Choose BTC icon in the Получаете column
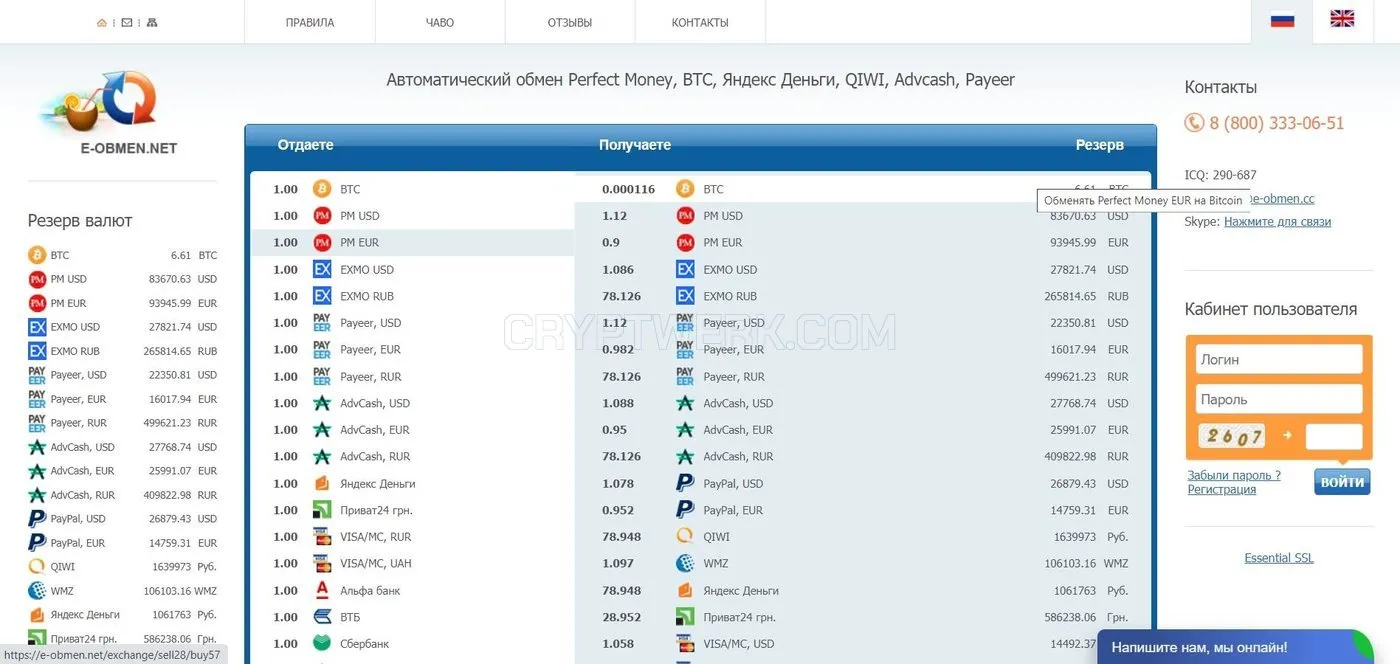This screenshot has height=664, width=1400. click(x=685, y=189)
